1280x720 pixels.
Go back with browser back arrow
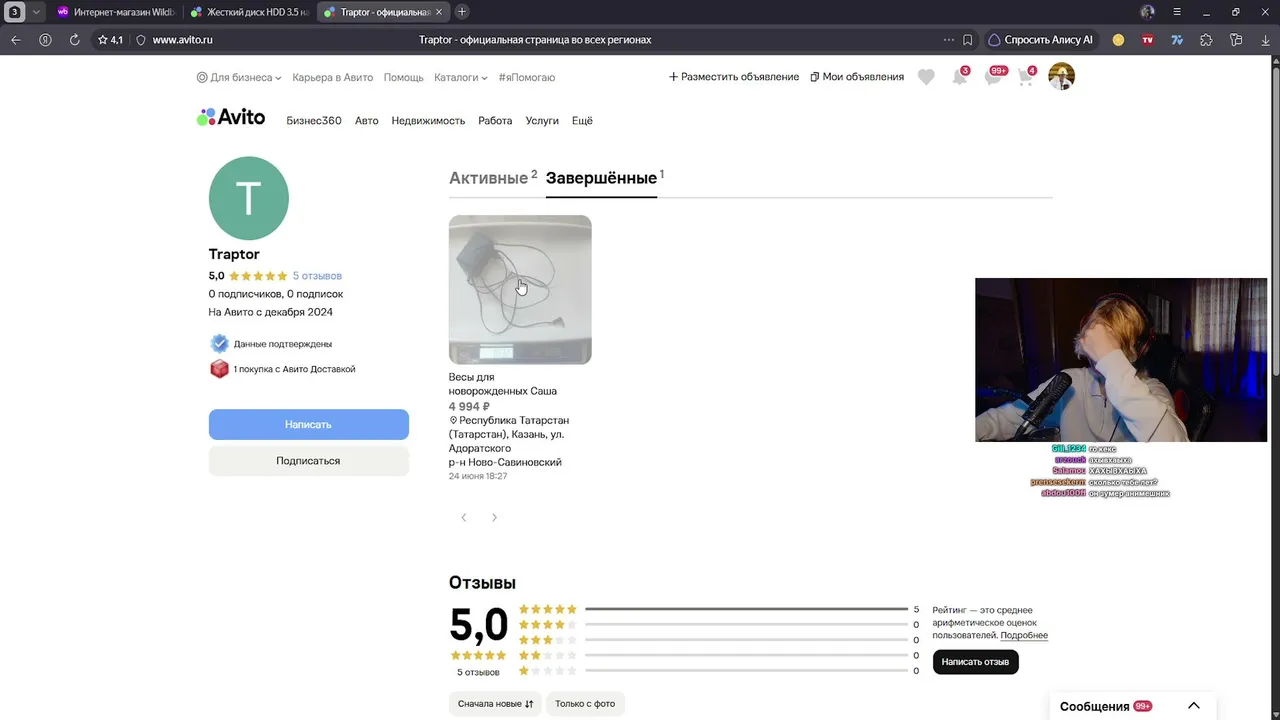15,40
